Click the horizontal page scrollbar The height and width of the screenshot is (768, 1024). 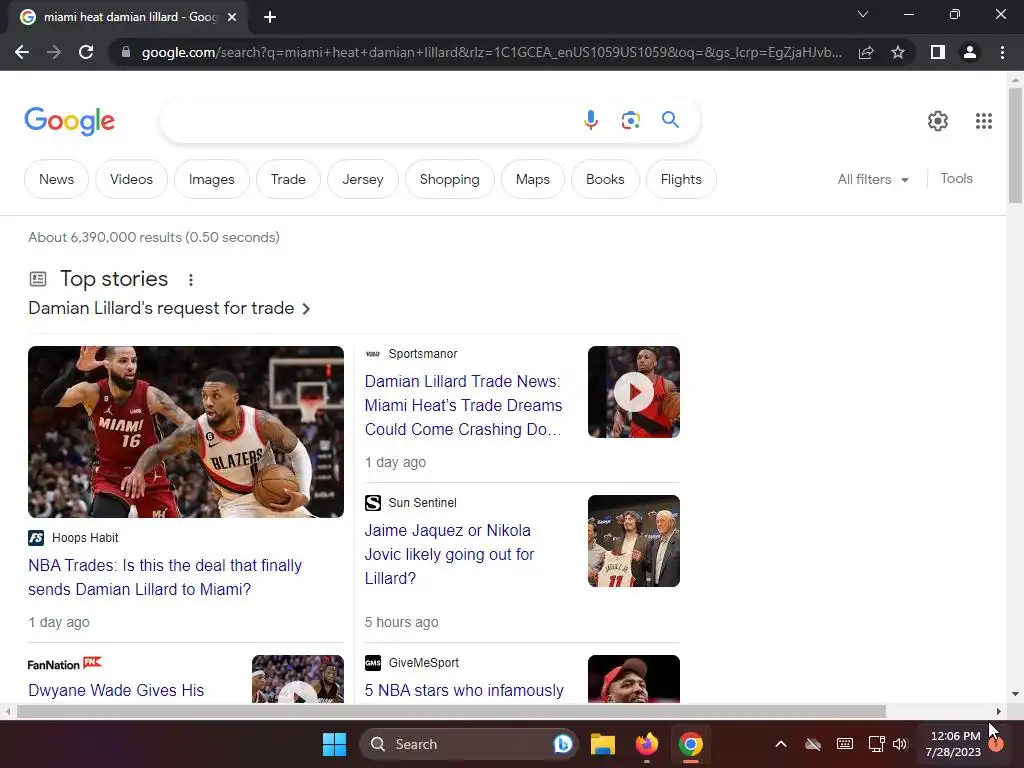451,711
